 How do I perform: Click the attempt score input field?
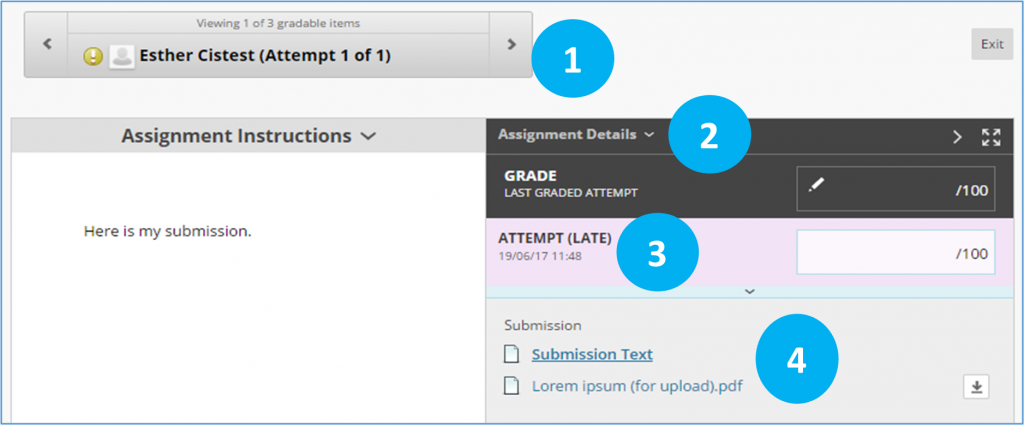tap(895, 252)
